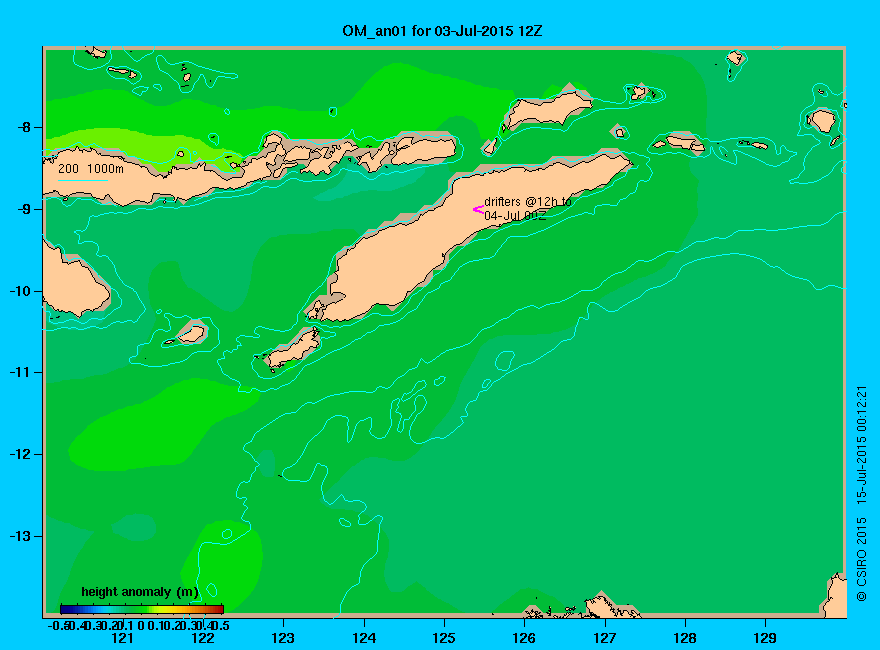Click the latitude label -12

click(x=20, y=454)
